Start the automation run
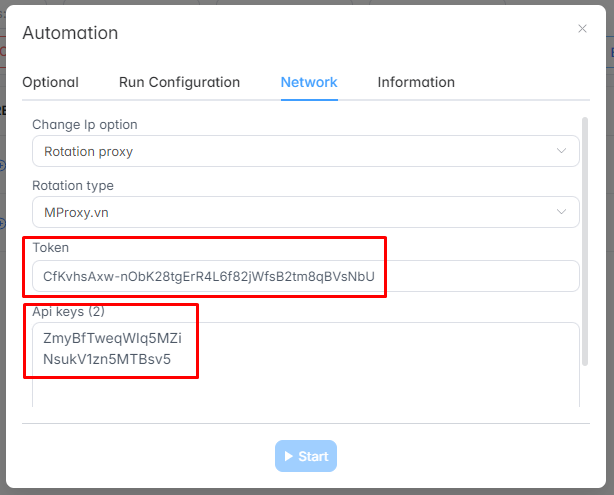 (x=306, y=456)
